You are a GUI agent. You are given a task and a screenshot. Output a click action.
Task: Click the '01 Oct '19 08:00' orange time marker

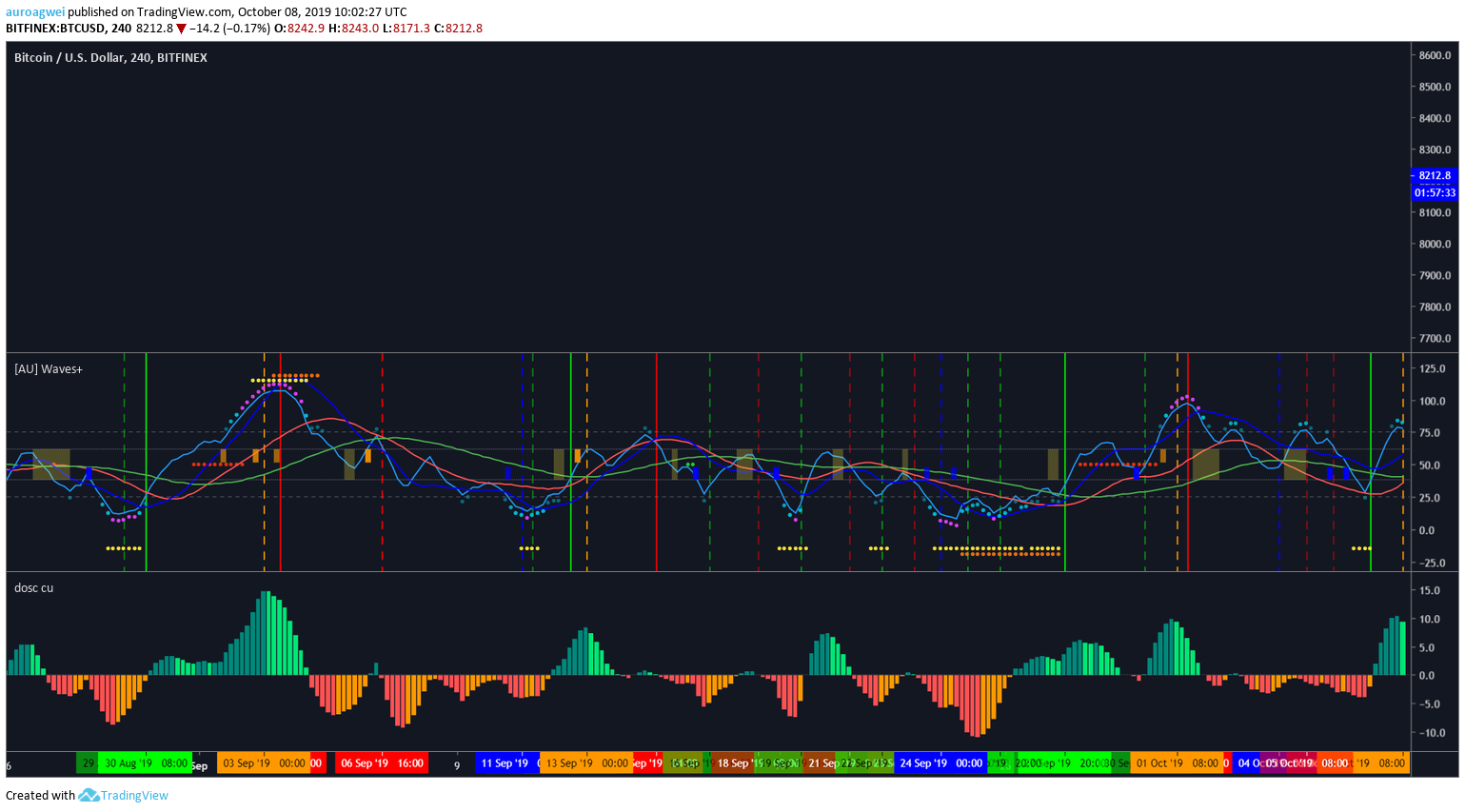[1177, 763]
